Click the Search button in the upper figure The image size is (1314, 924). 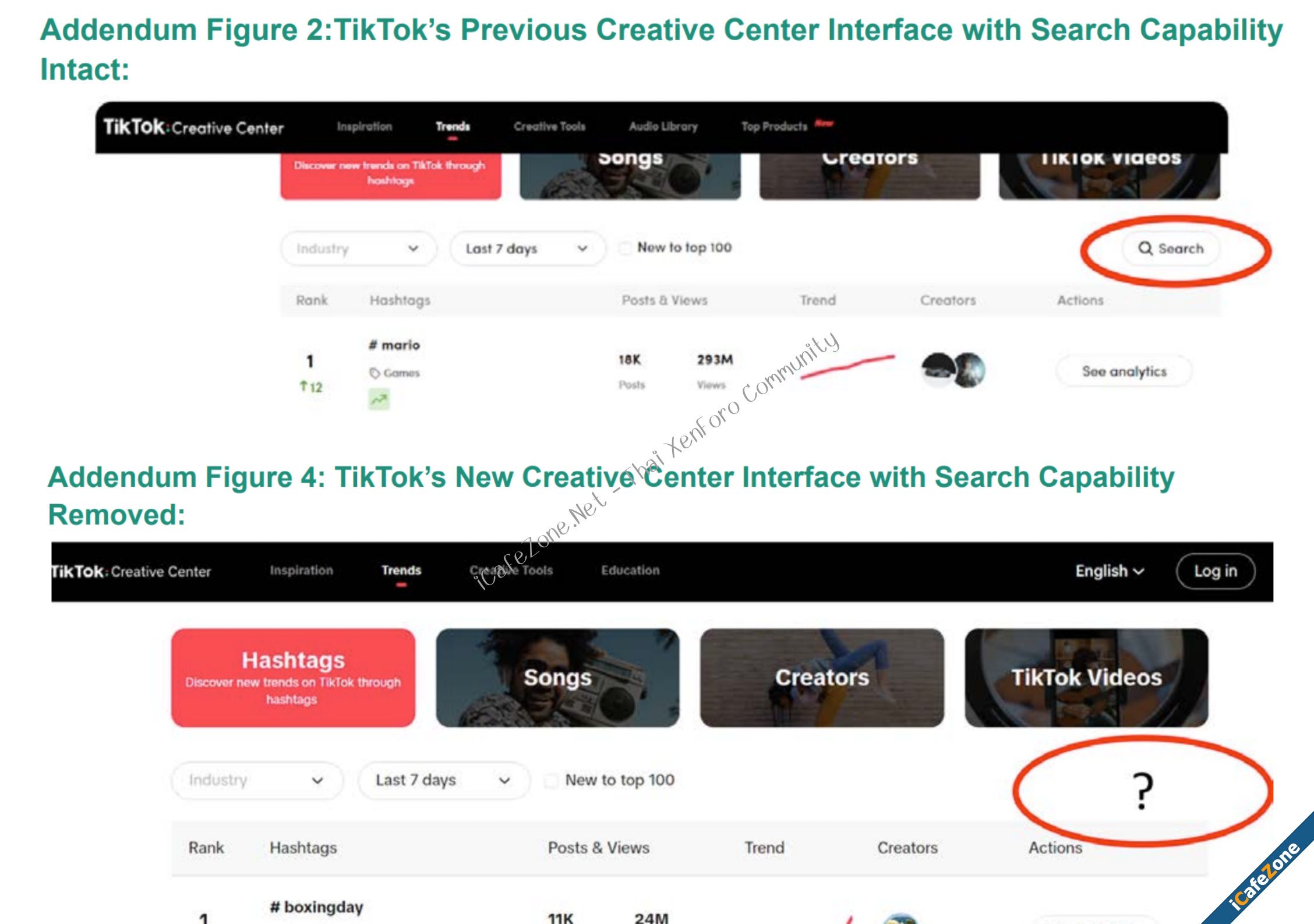[1171, 249]
